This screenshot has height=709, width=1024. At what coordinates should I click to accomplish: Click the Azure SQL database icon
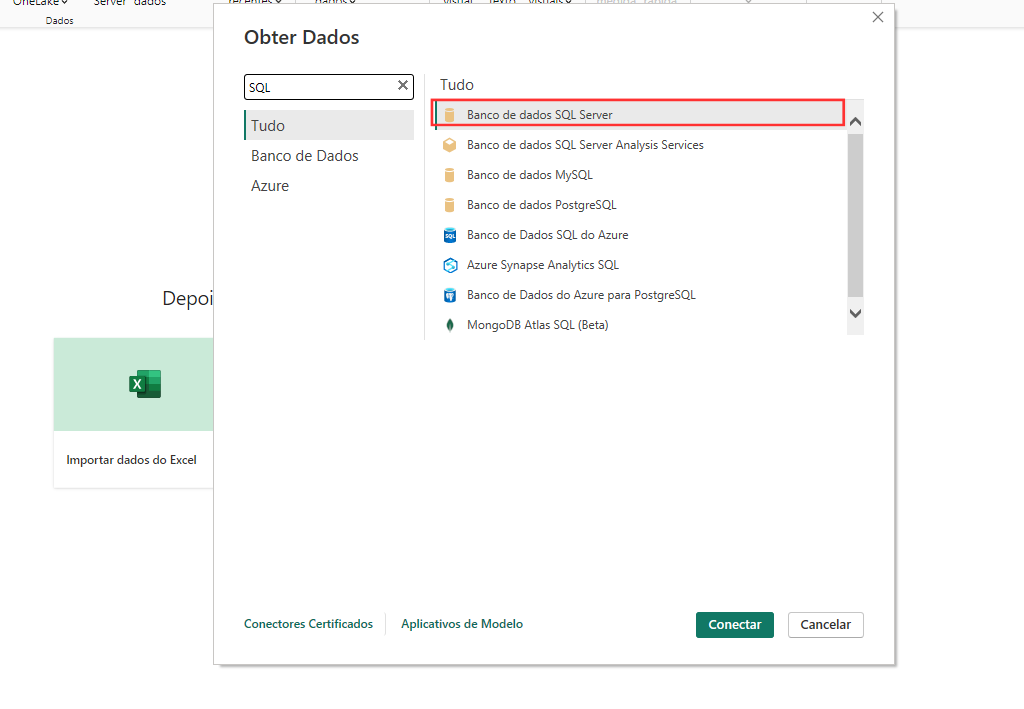tap(449, 235)
